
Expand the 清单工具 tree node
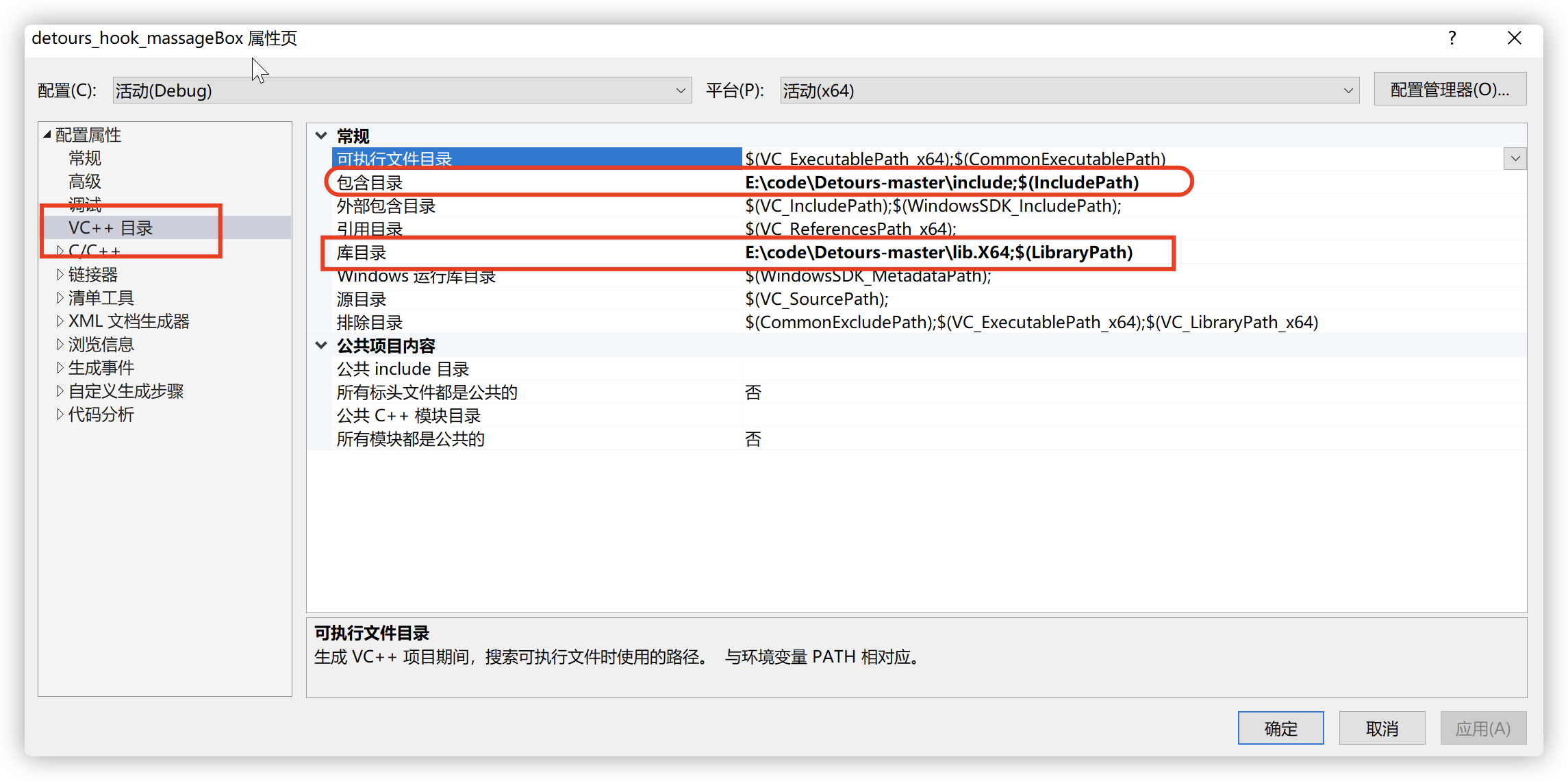point(60,298)
